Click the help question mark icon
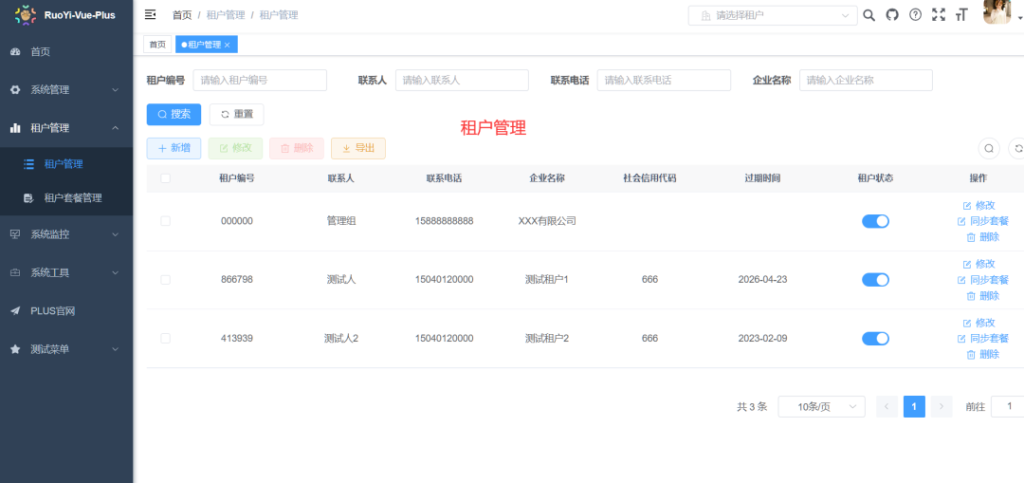Screen dimensions: 1024x483 pos(915,15)
